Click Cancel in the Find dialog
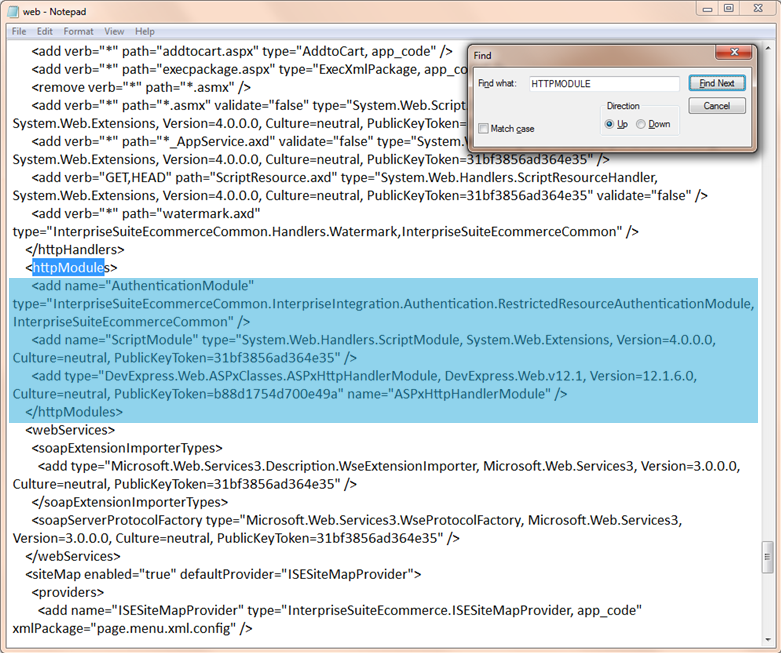This screenshot has width=781, height=653. [x=716, y=106]
